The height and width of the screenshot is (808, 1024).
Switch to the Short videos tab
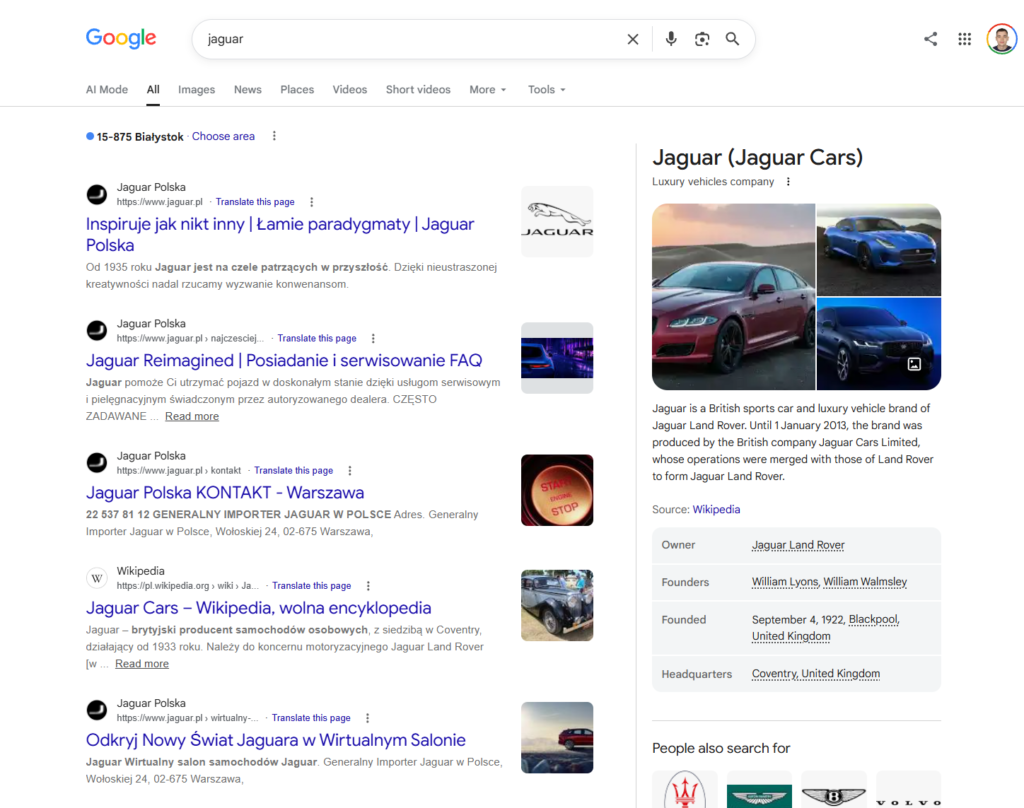418,89
